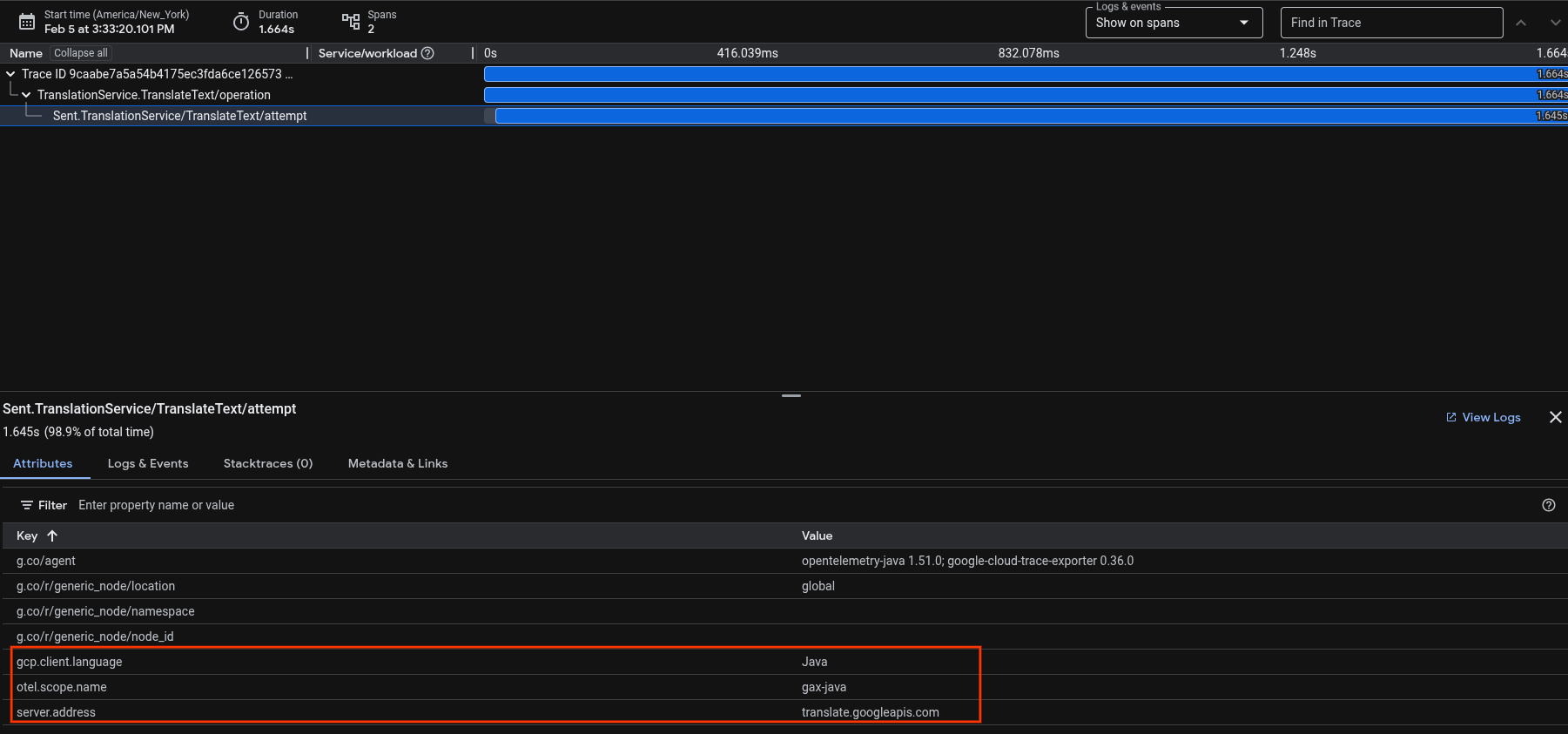Image resolution: width=1568 pixels, height=734 pixels.
Task: Open View Logs link
Action: [1484, 417]
